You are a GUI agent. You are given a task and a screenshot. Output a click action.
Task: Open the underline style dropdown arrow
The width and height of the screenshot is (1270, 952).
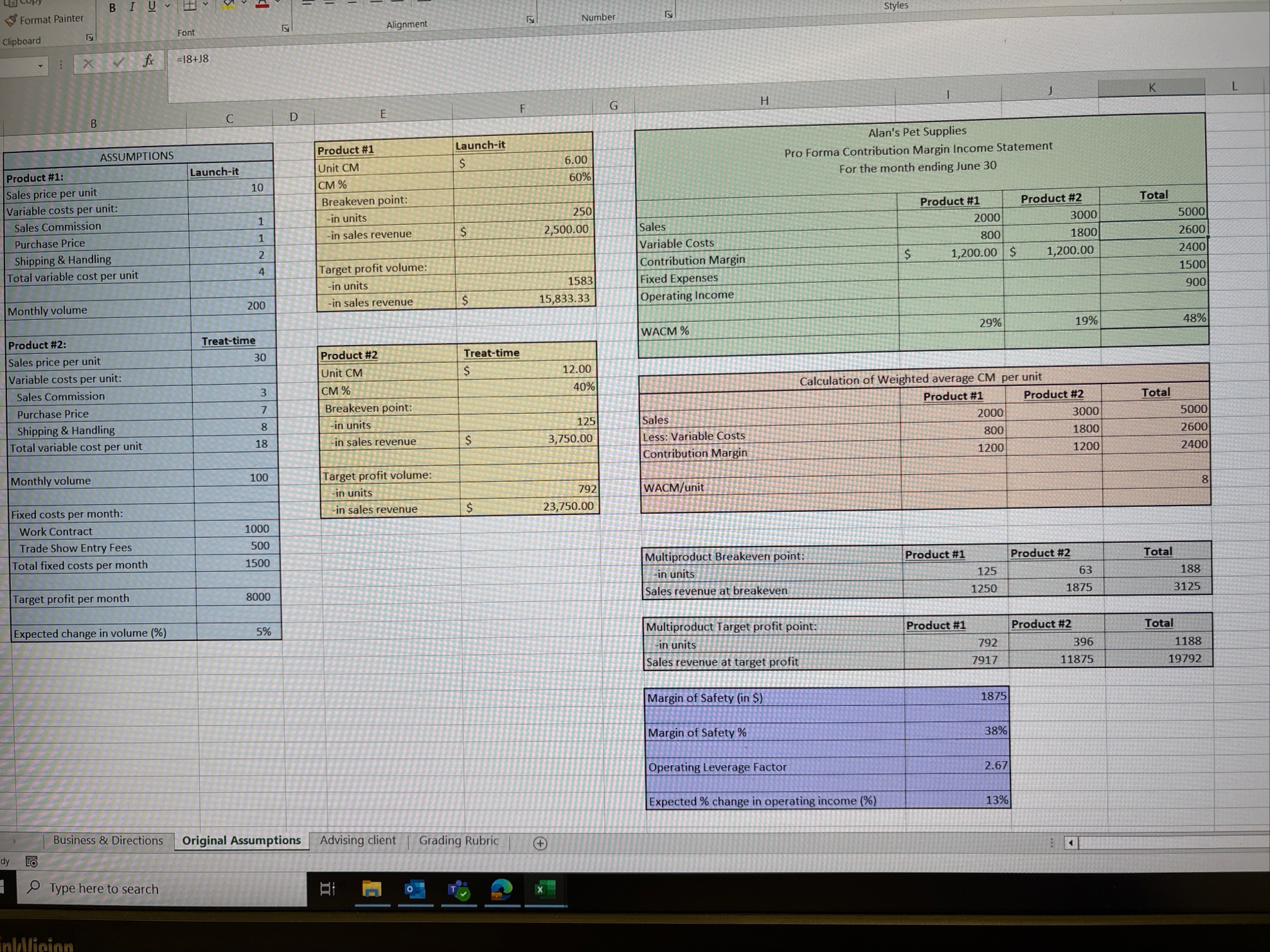coord(167,6)
